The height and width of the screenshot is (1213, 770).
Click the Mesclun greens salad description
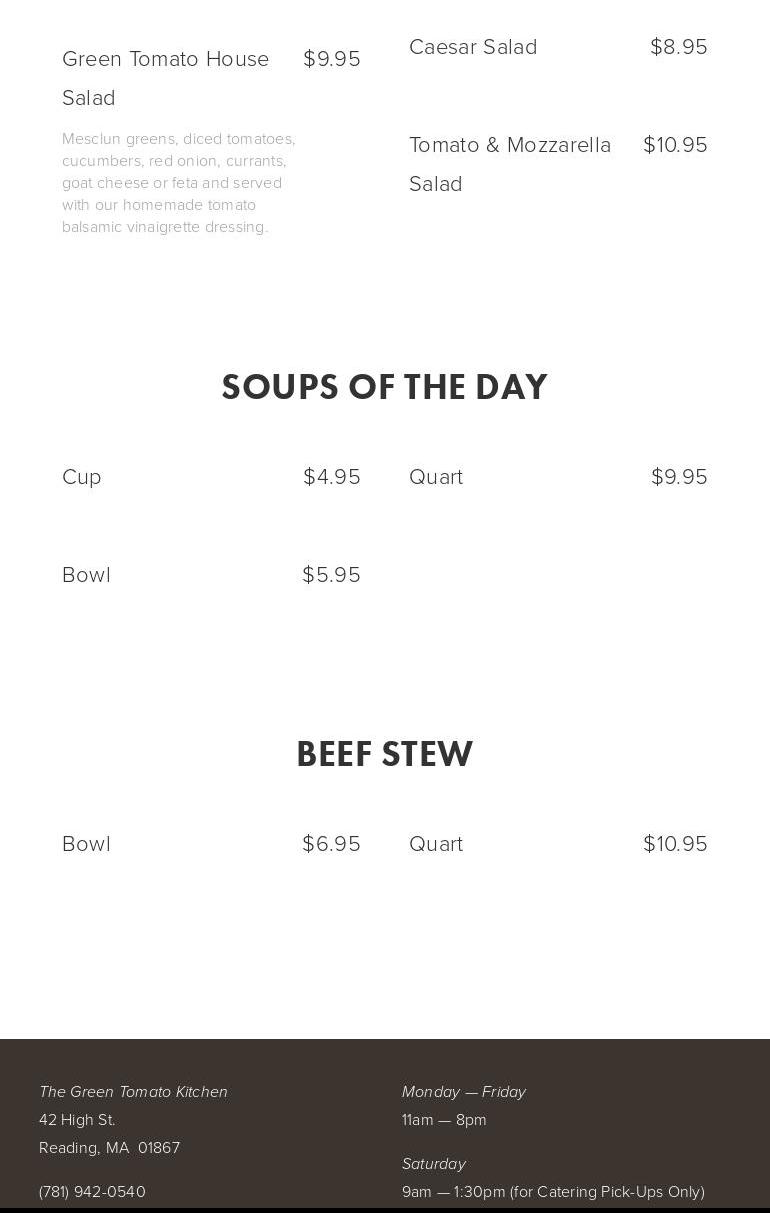click(x=178, y=182)
